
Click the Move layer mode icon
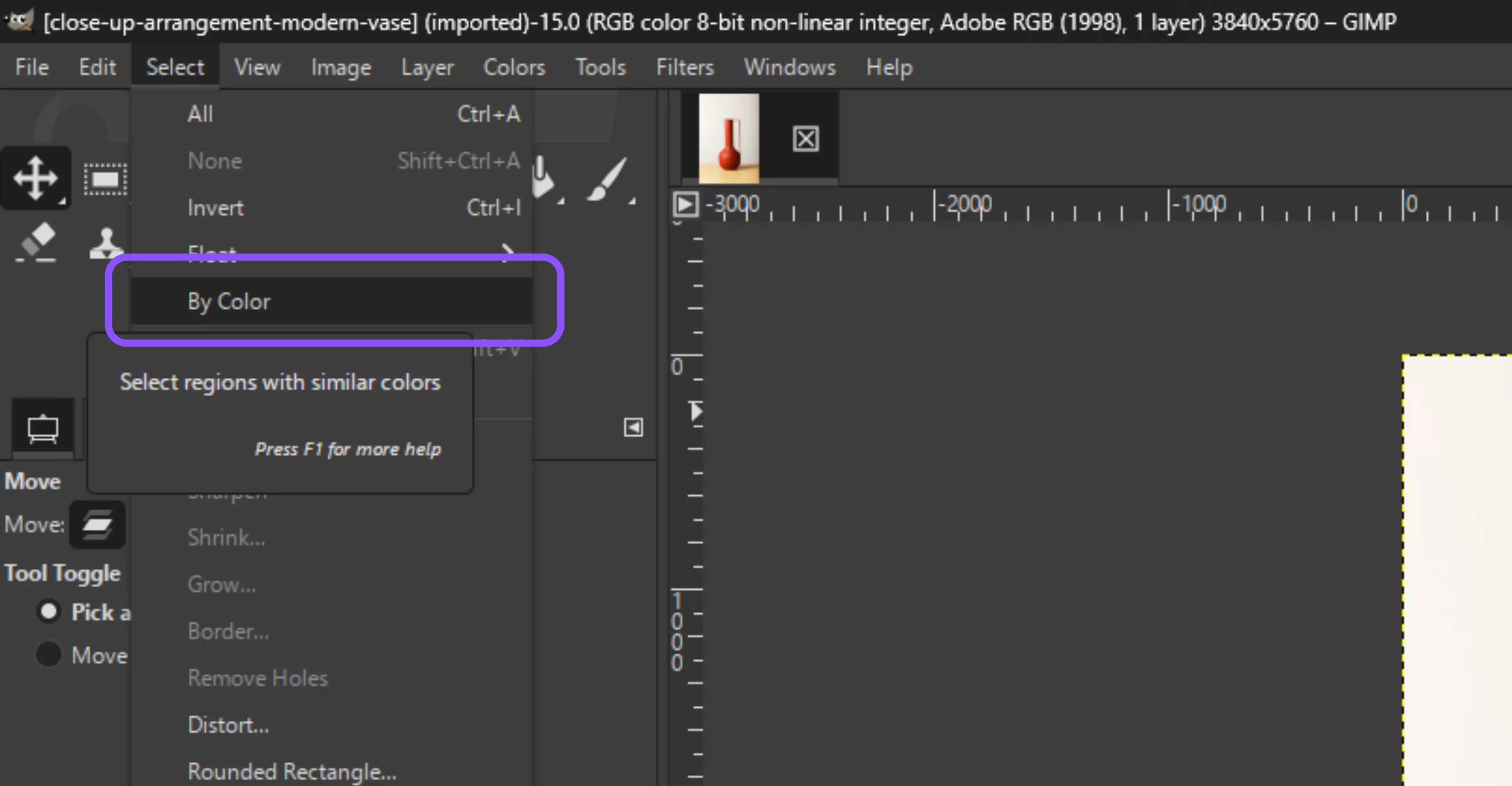point(98,524)
